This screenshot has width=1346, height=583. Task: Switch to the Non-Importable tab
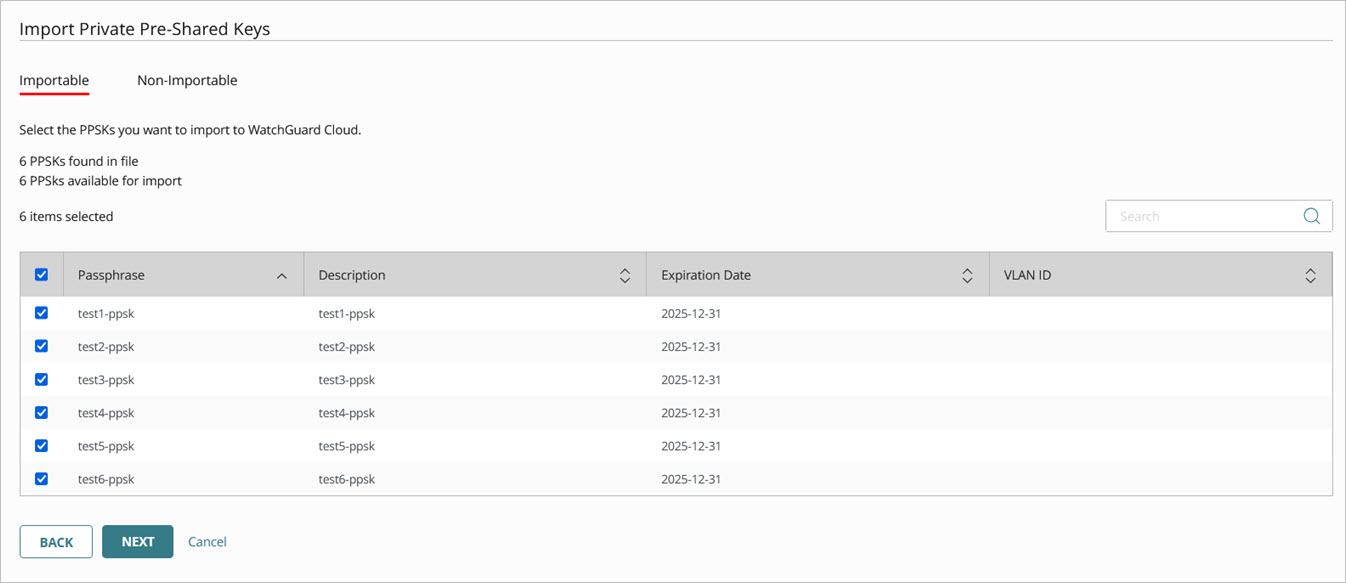[187, 81]
